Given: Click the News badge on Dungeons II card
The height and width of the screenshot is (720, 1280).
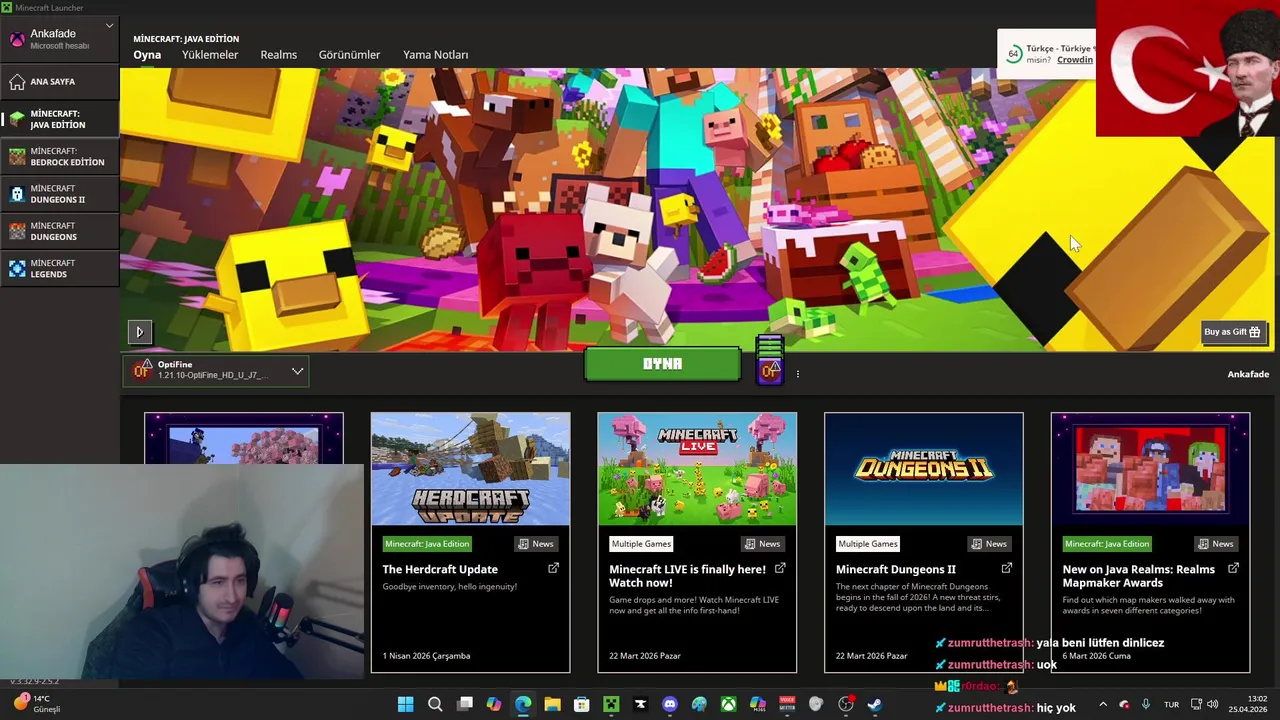Looking at the screenshot, I should tap(989, 544).
